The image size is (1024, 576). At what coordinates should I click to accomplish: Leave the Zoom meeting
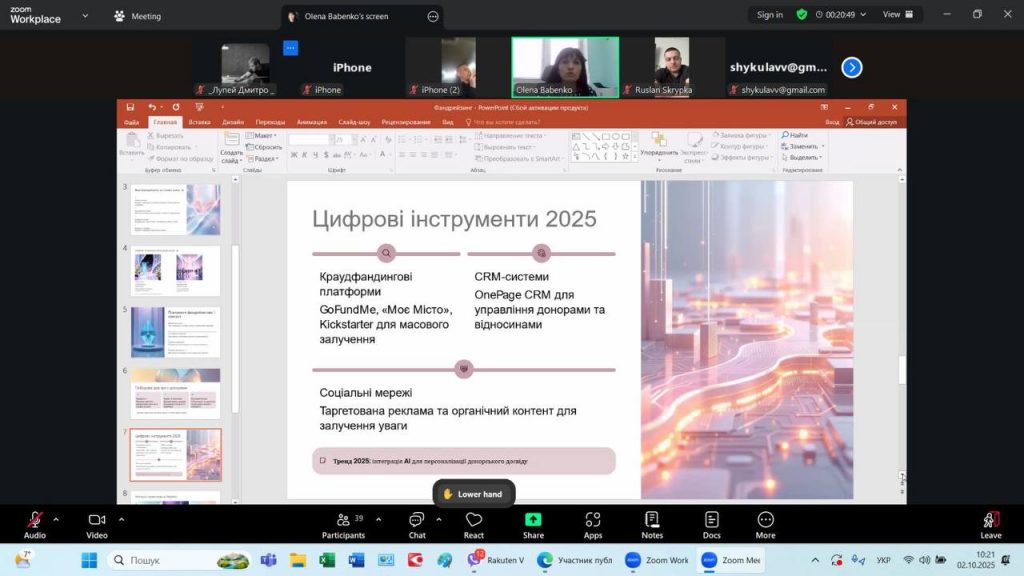point(990,524)
